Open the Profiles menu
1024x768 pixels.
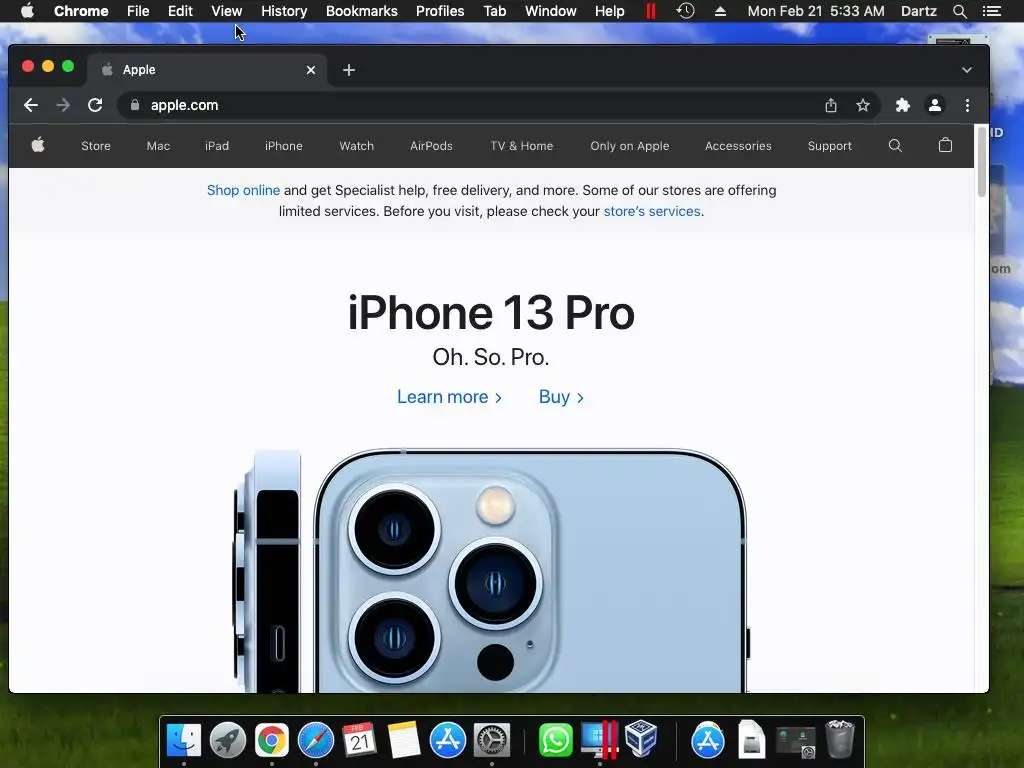coord(440,11)
